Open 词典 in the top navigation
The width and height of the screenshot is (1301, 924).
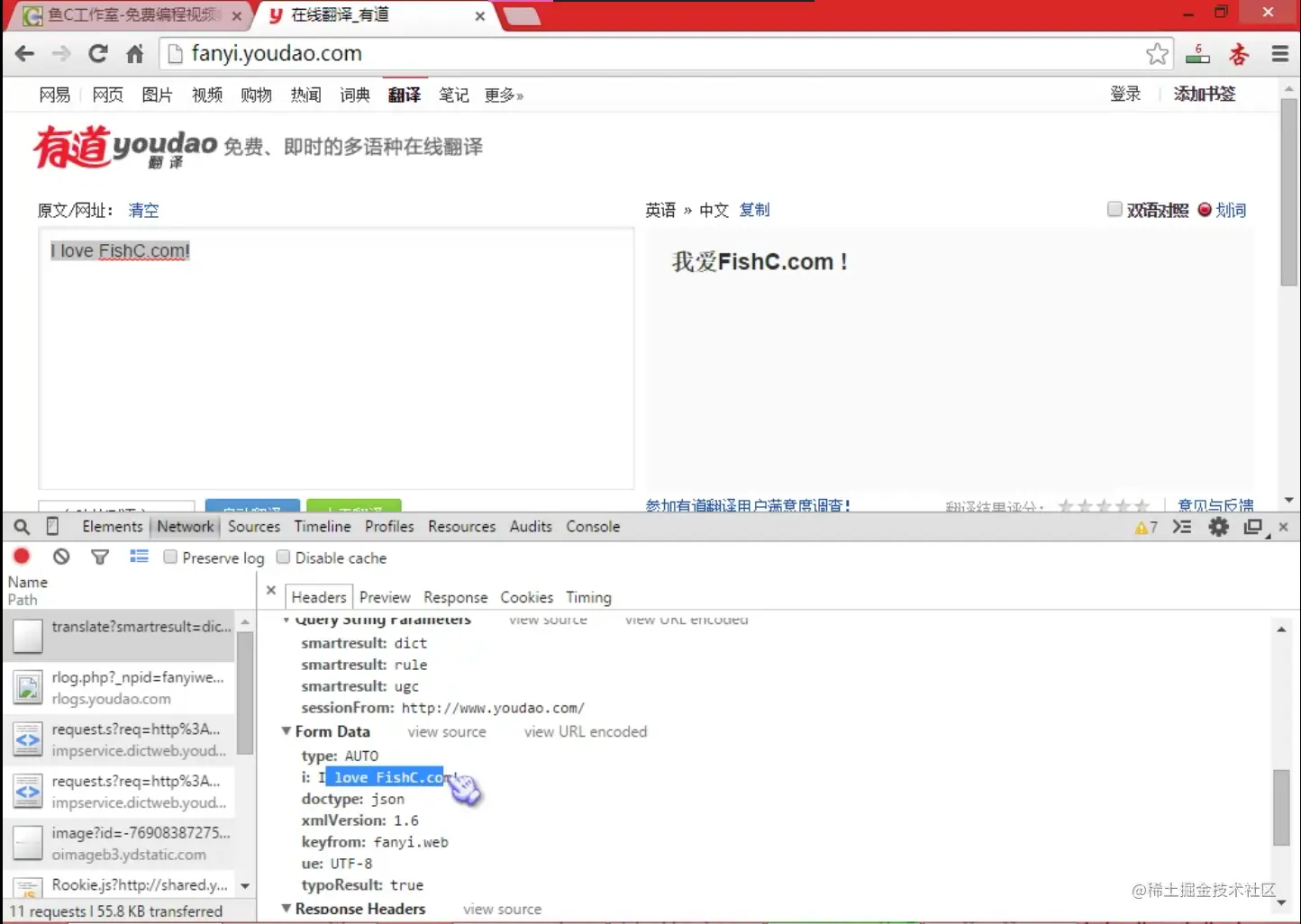click(355, 95)
